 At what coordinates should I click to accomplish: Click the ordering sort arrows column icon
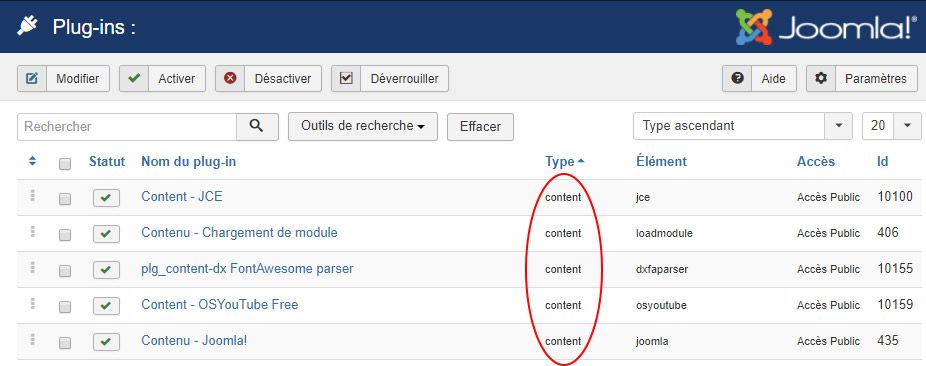coord(32,161)
